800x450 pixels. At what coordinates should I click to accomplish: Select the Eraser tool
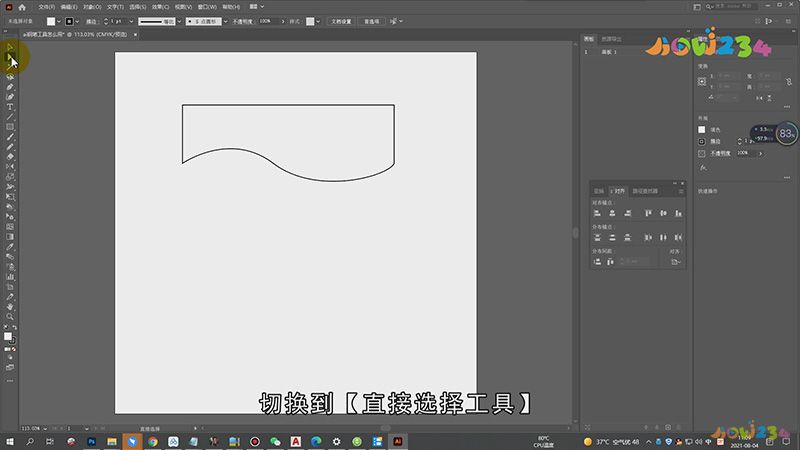coord(10,157)
